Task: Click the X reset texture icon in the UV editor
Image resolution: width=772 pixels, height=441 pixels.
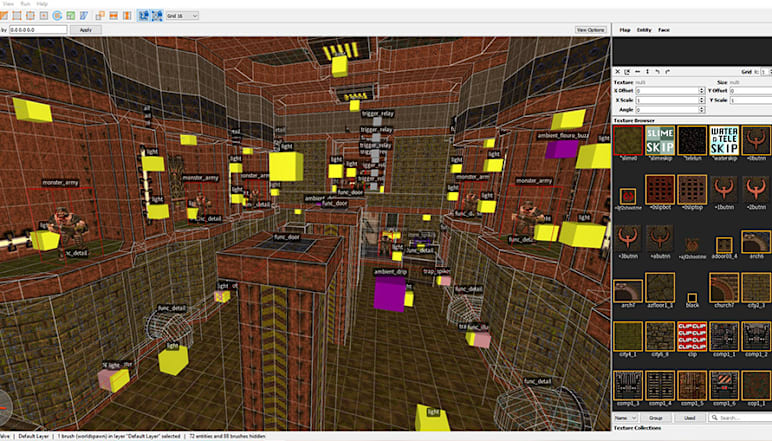Action: point(618,72)
